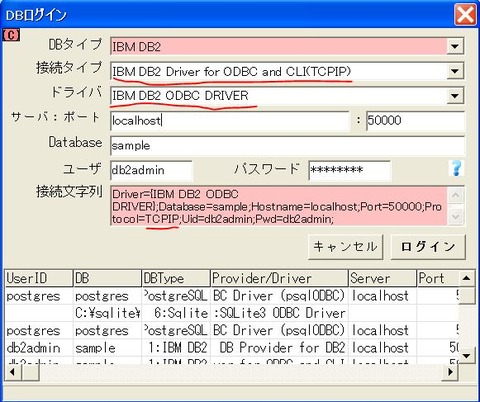Sort by the DB column header
This screenshot has width=480, height=402.
(107, 278)
